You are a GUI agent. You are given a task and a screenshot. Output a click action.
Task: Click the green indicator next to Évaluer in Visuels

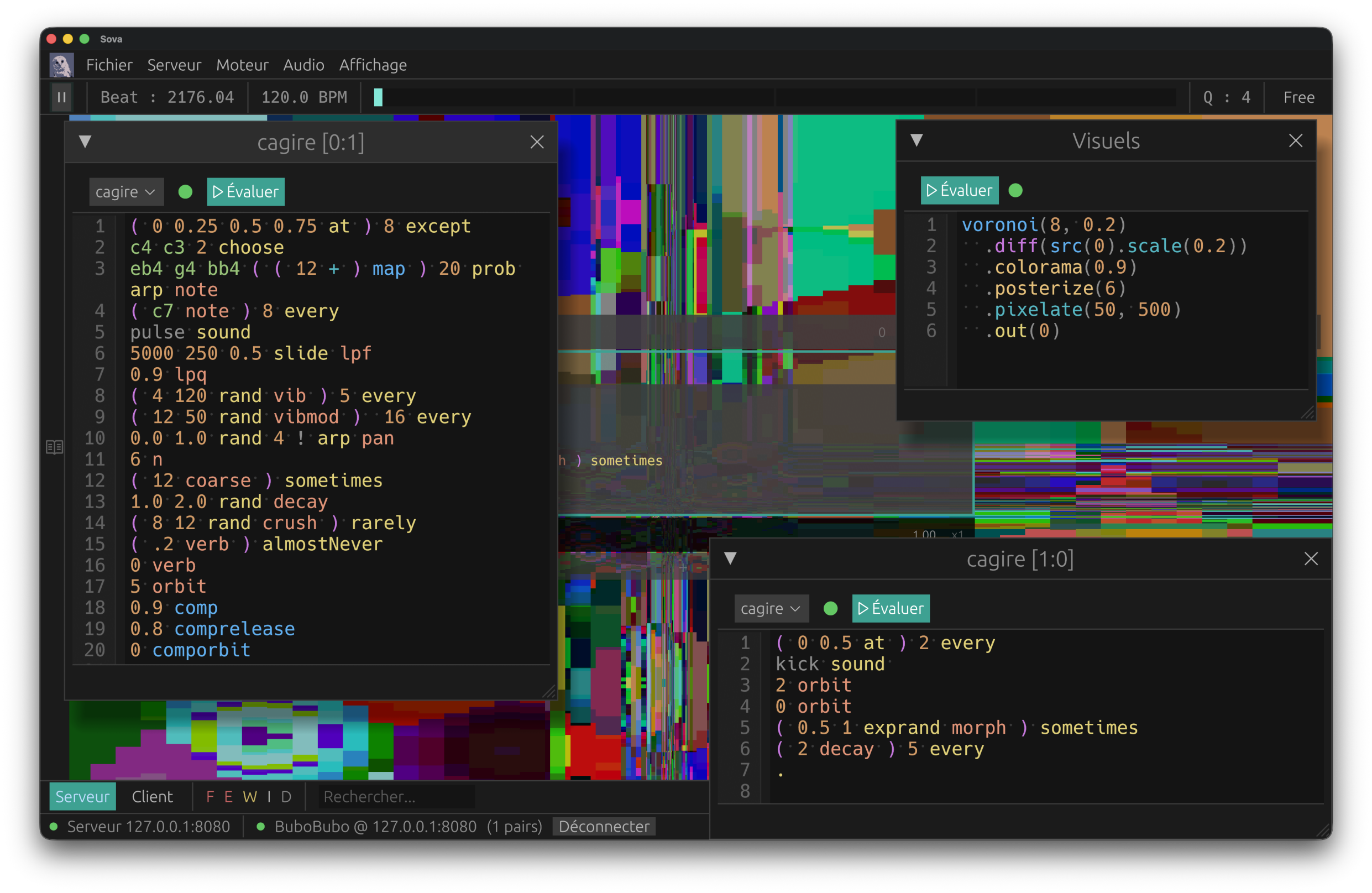coord(1016,190)
